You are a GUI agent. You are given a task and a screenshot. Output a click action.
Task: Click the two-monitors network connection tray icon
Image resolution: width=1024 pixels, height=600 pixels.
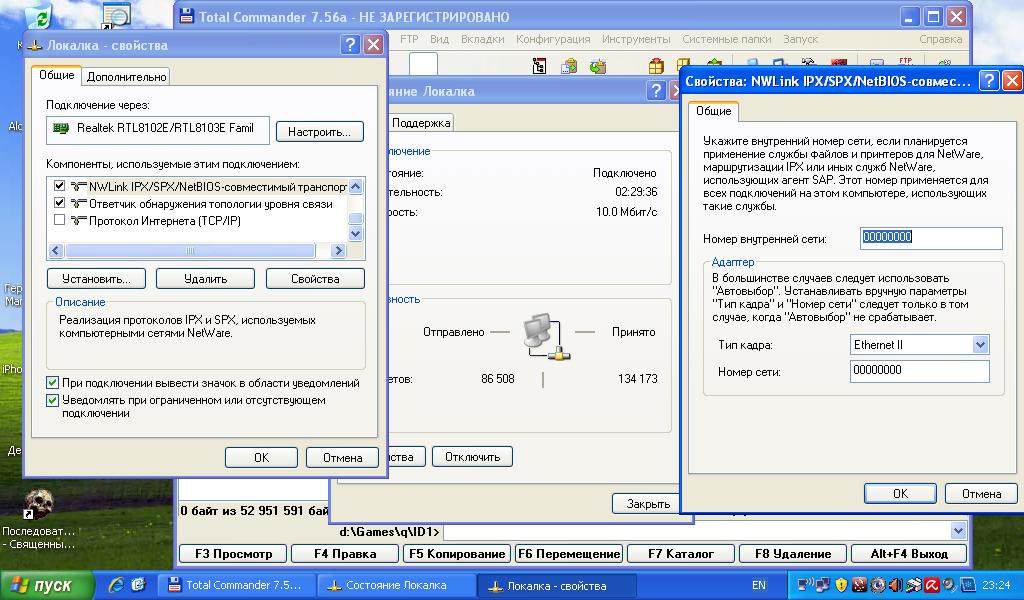pos(823,585)
